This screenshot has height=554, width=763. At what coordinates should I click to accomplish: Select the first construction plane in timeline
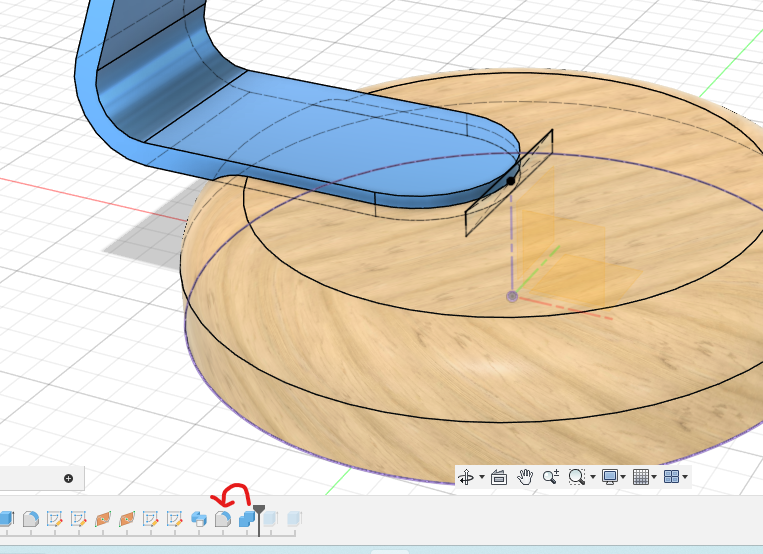point(103,519)
